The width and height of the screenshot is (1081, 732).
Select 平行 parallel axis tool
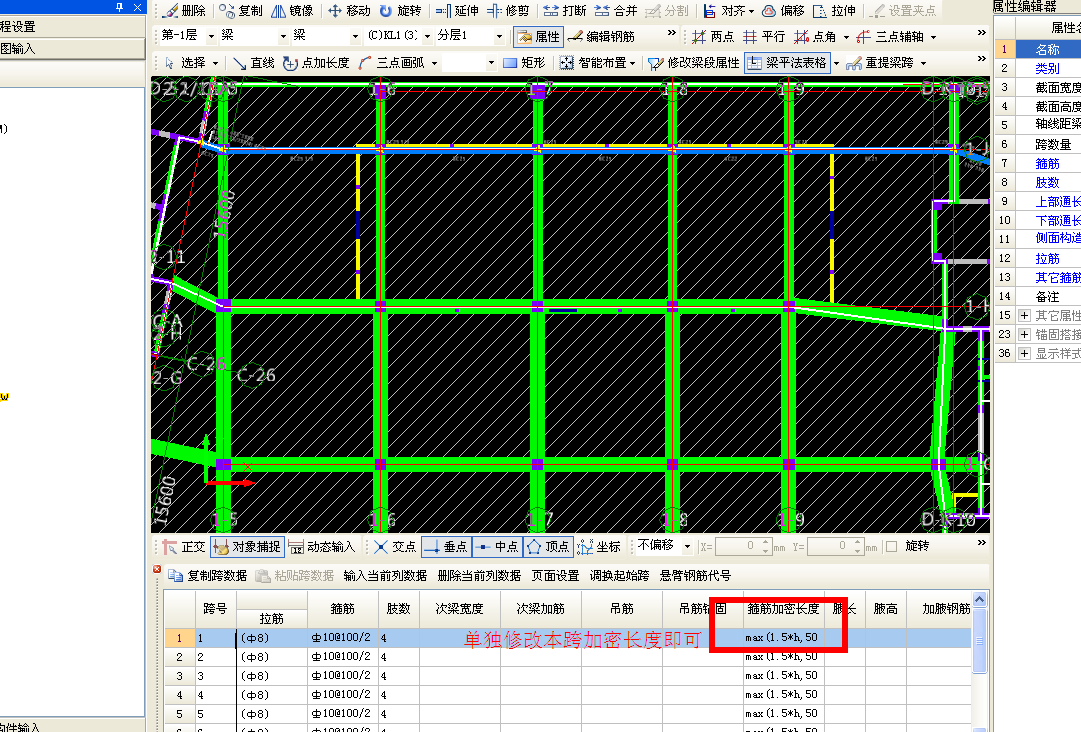[764, 37]
